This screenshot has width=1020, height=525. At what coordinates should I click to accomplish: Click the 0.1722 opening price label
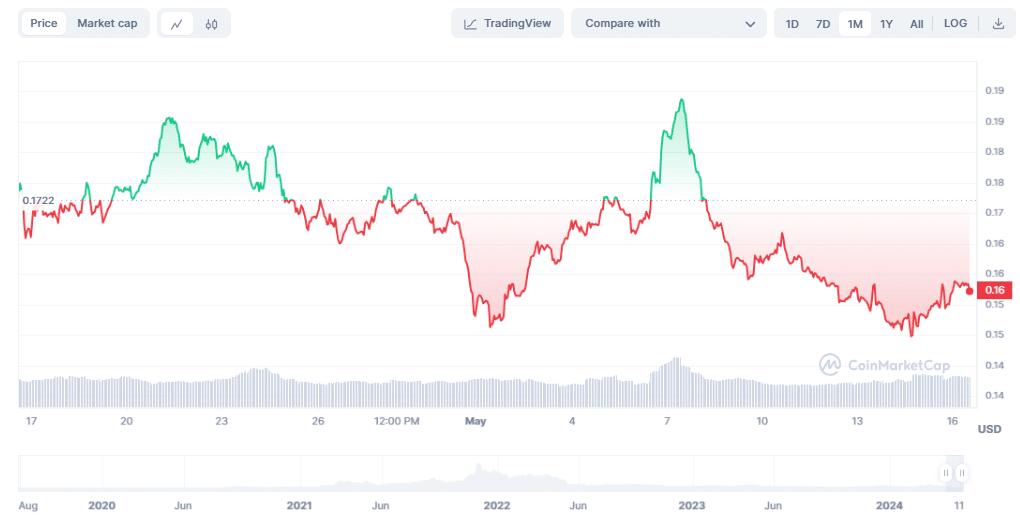point(38,201)
